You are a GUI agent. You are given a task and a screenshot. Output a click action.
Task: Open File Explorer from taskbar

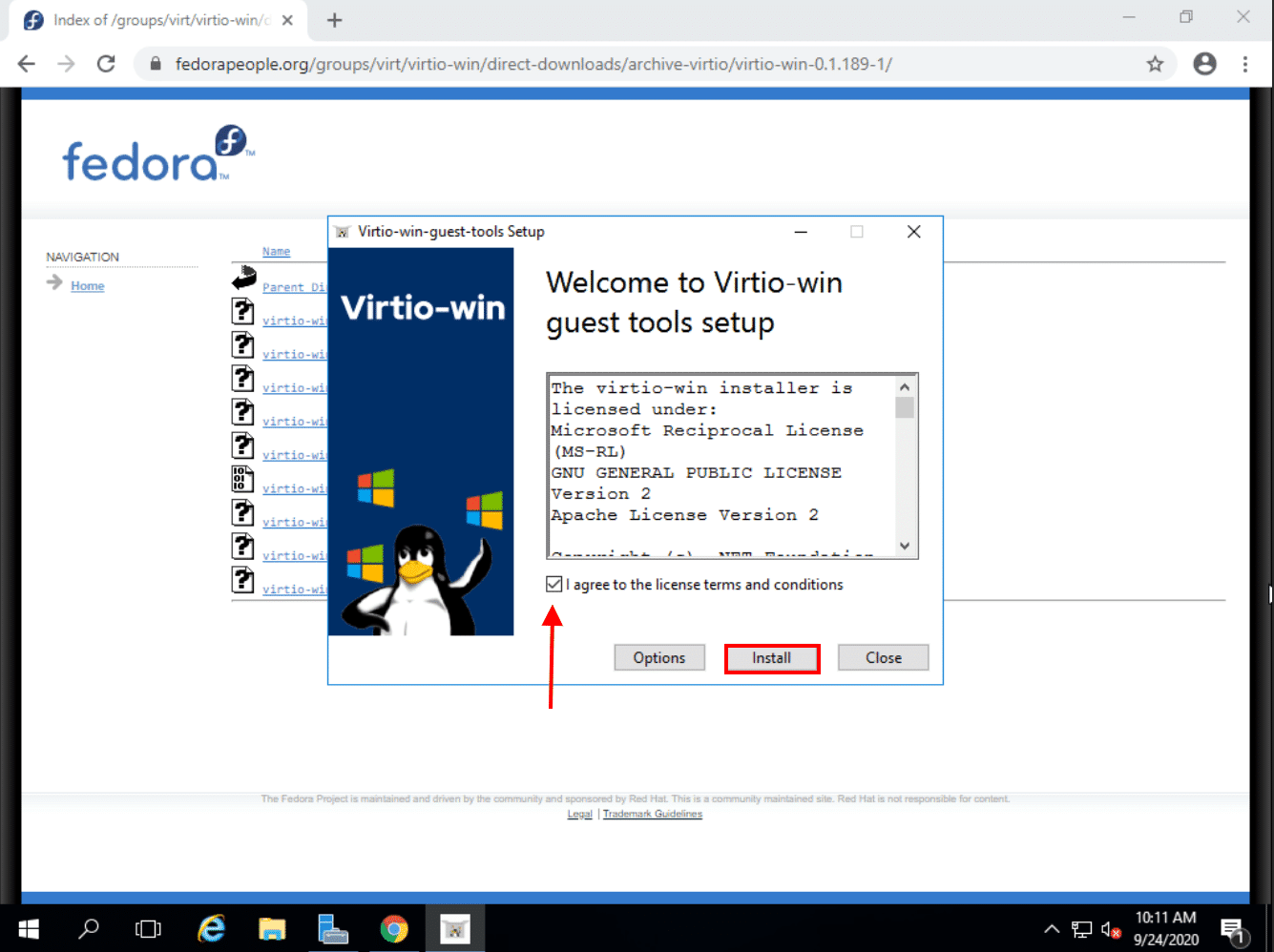[x=272, y=928]
